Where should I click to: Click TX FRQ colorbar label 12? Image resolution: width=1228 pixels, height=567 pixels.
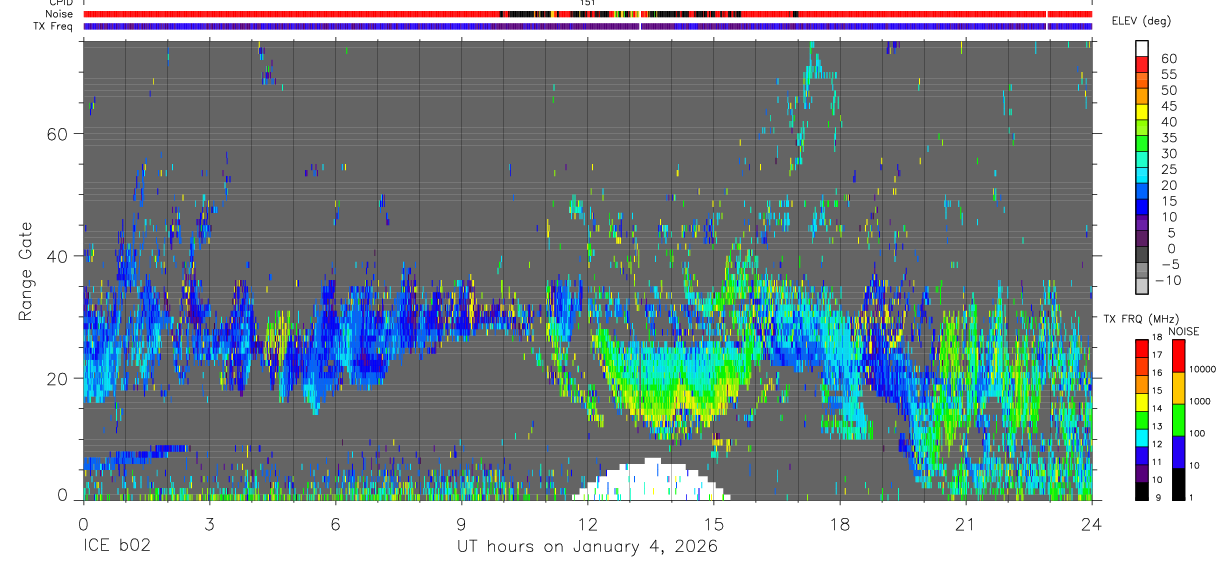[x=1156, y=444]
